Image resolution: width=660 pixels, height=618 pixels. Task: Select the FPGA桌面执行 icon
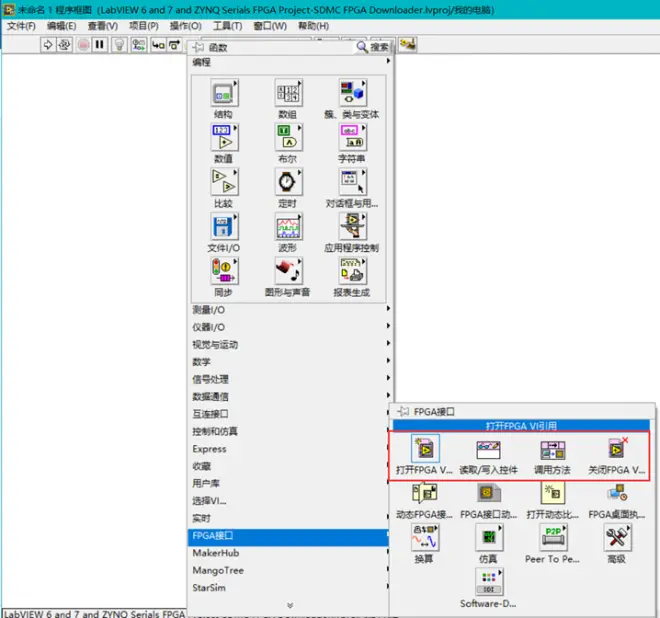coord(617,493)
